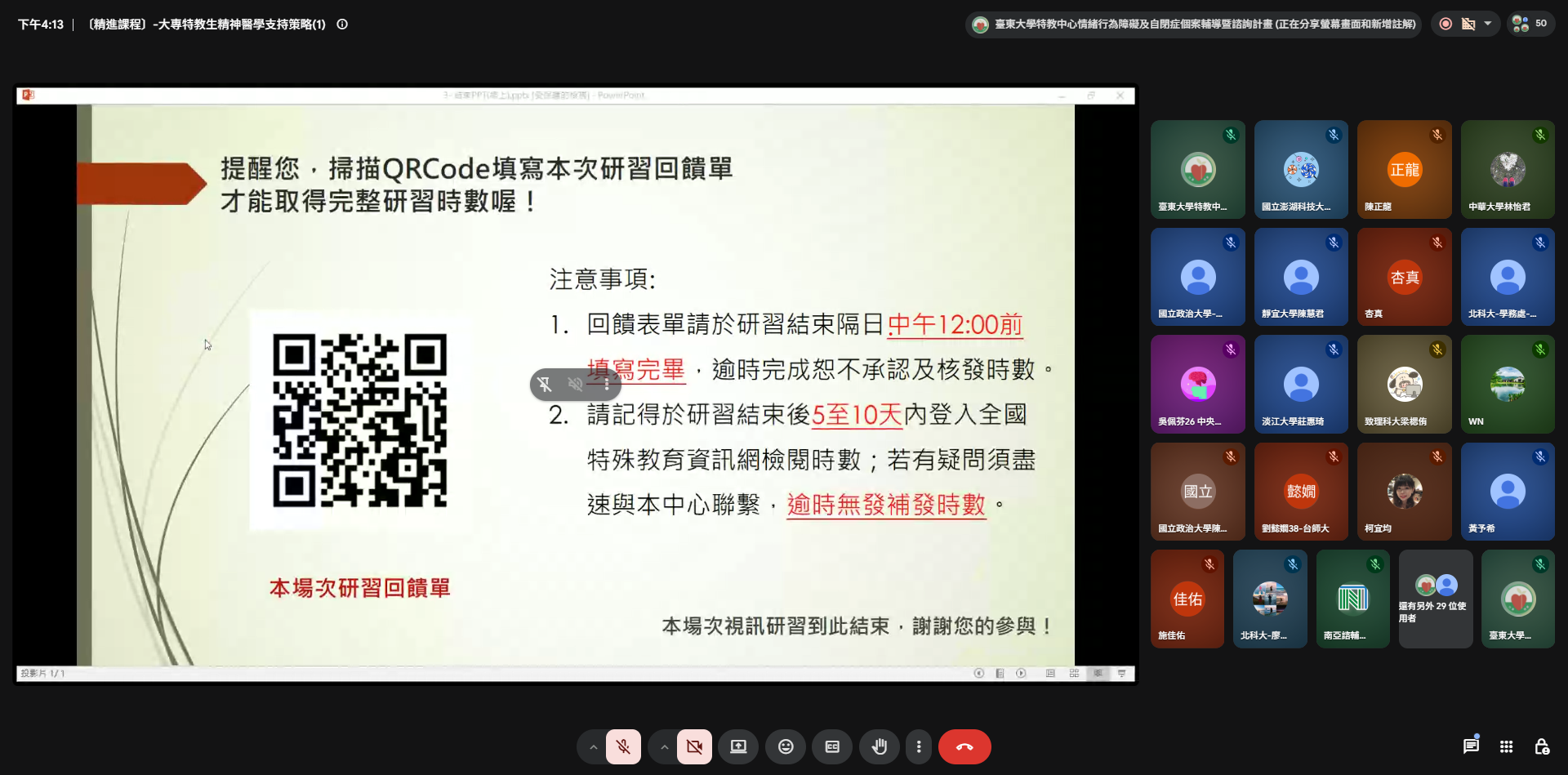
Task: Select the WN participant tile
Action: (1508, 384)
